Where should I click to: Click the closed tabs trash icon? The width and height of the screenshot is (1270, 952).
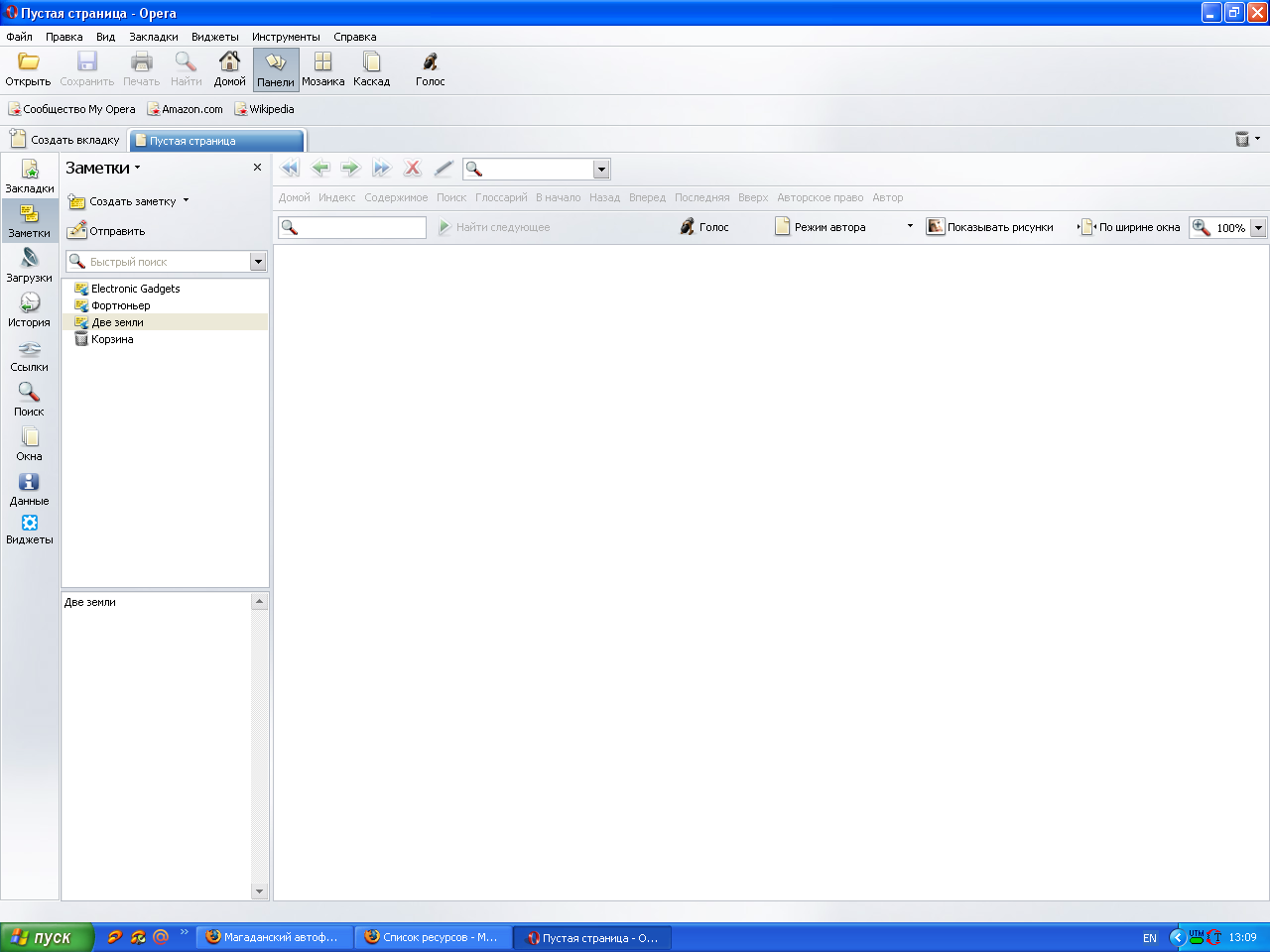tap(1241, 139)
